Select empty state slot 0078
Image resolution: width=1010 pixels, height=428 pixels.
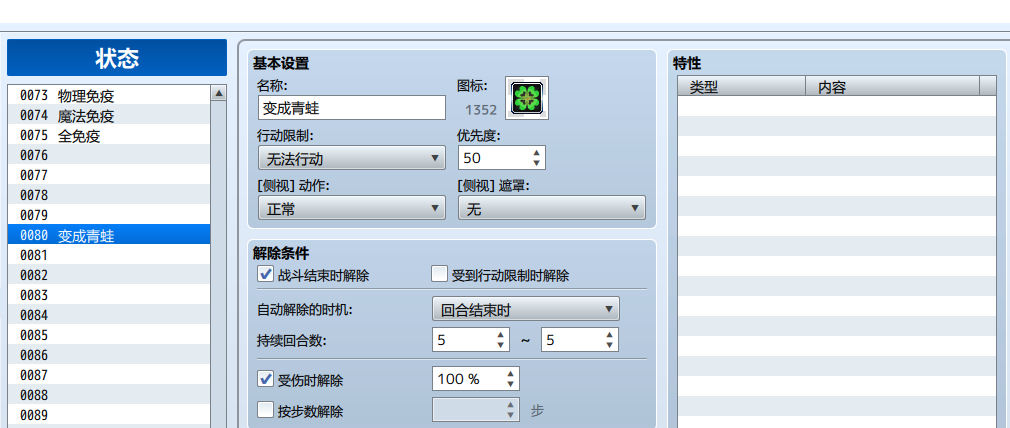click(109, 195)
